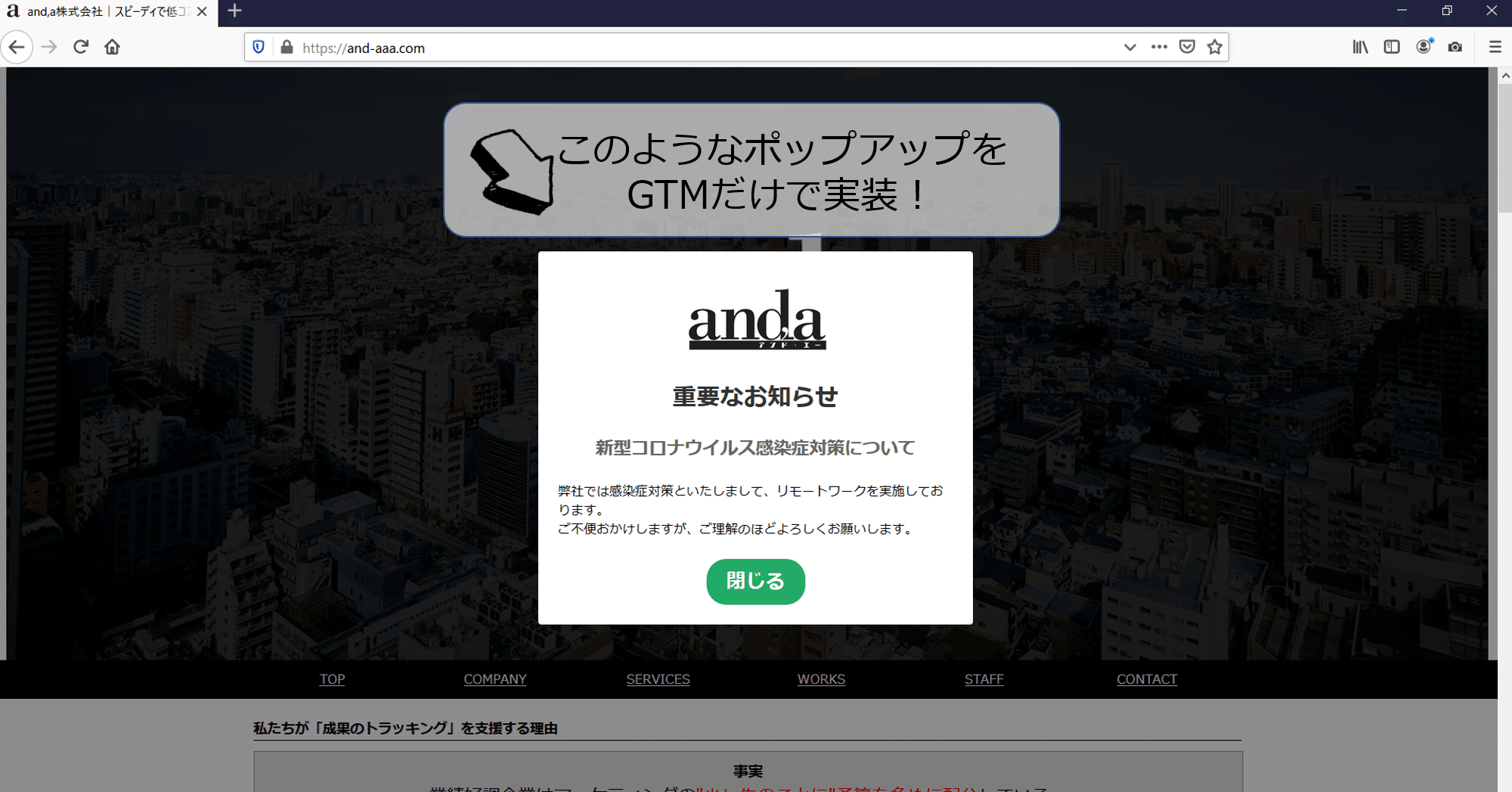The height and width of the screenshot is (792, 1512).
Task: Open the page actions ellipsis menu
Action: pyautogui.click(x=1158, y=47)
